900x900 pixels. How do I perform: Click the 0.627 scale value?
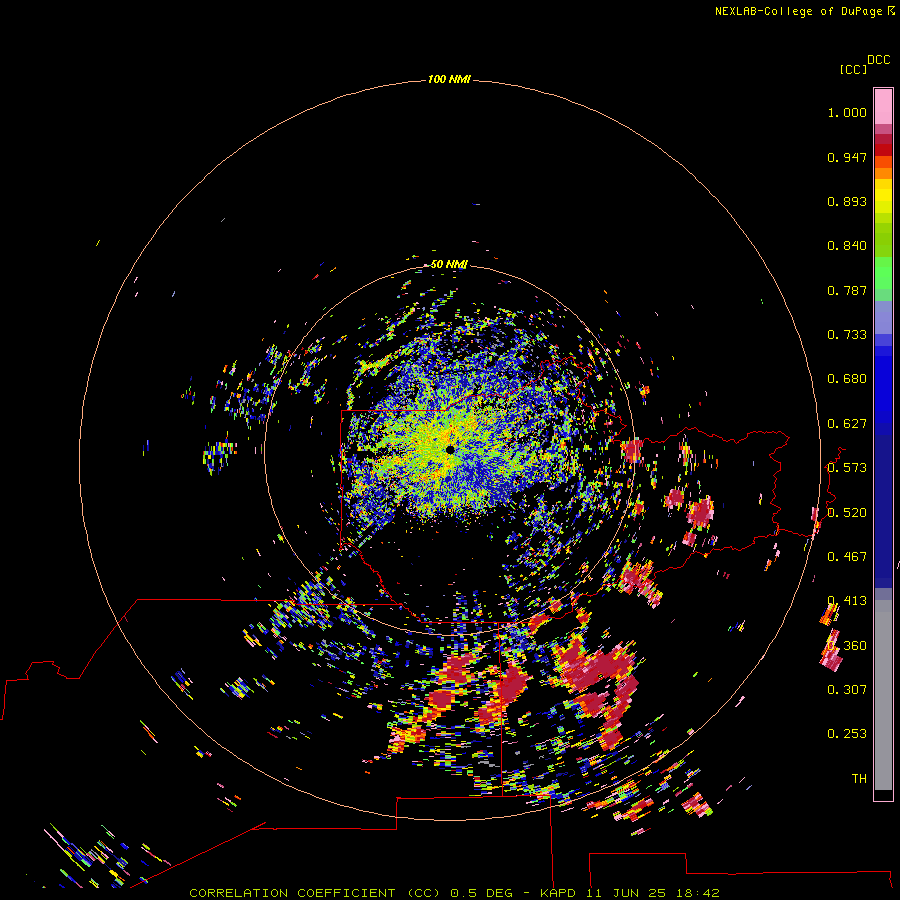click(847, 424)
